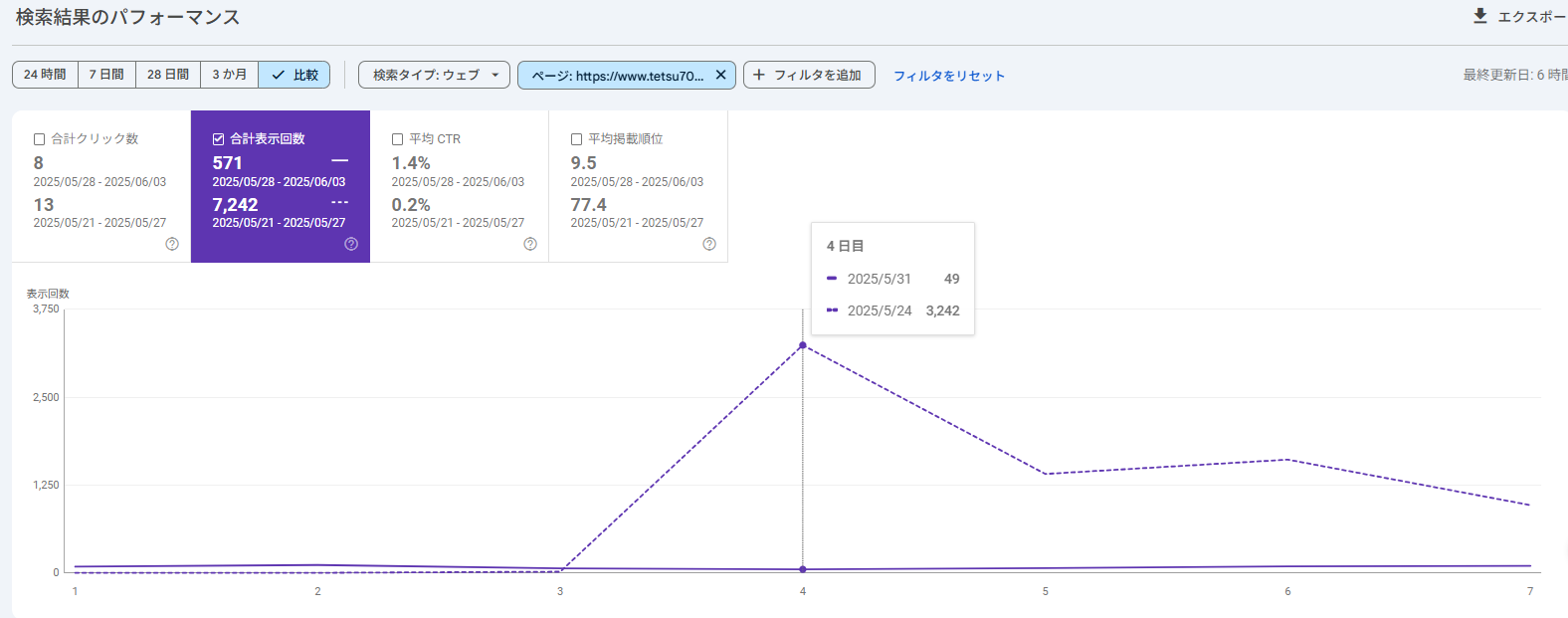Image resolution: width=1568 pixels, height=618 pixels.
Task: Enable the 平均 CTR checkbox
Action: pos(398,139)
